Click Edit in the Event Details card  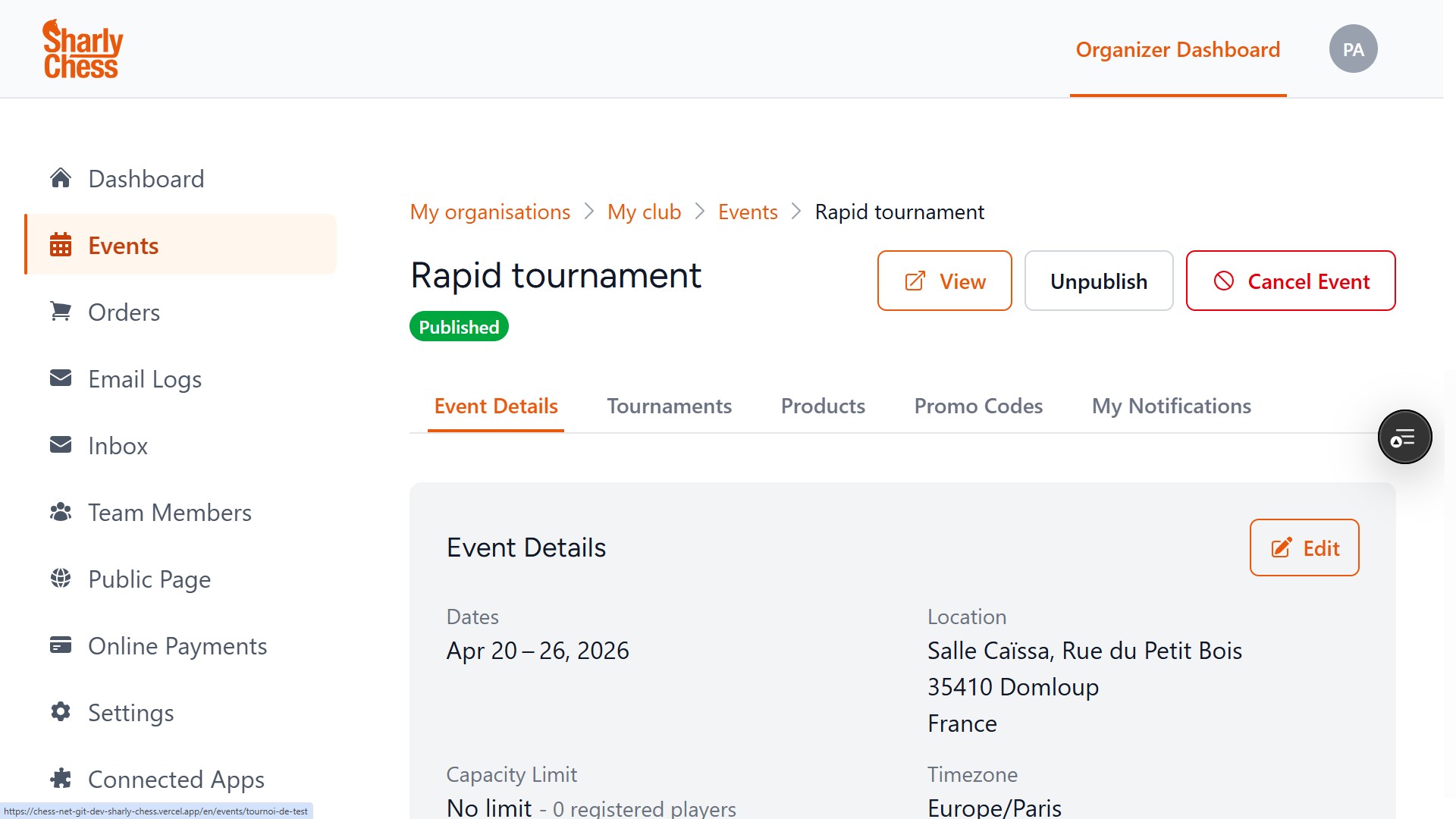click(1304, 548)
